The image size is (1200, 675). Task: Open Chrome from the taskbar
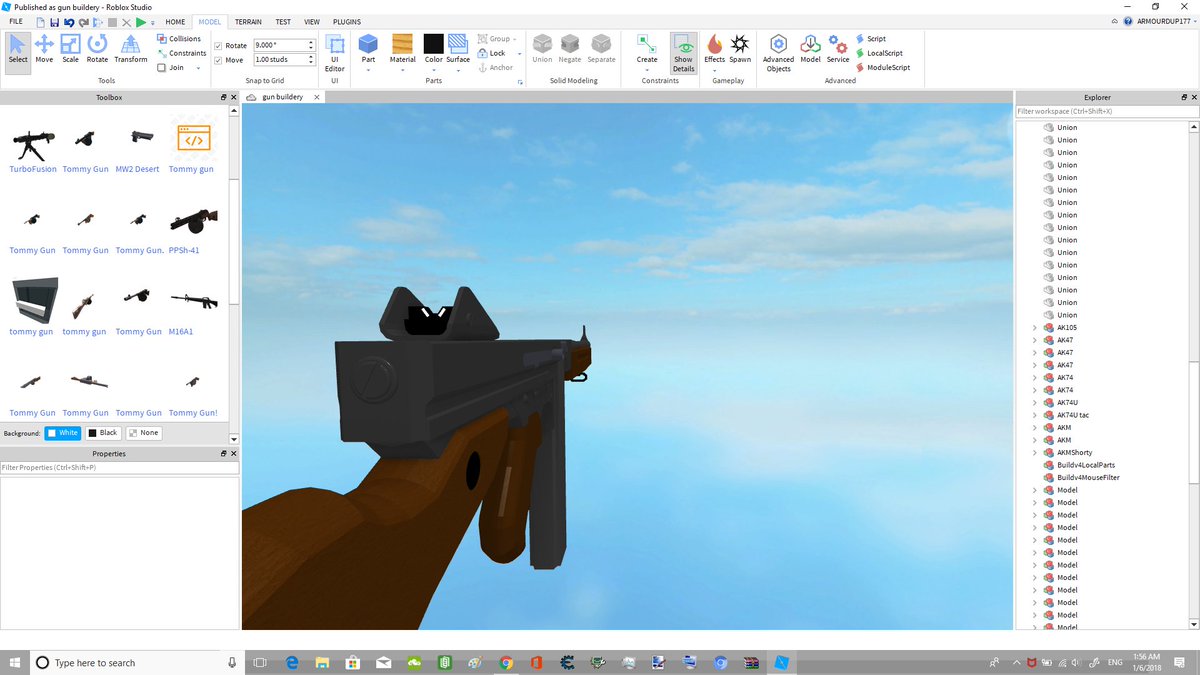(506, 662)
